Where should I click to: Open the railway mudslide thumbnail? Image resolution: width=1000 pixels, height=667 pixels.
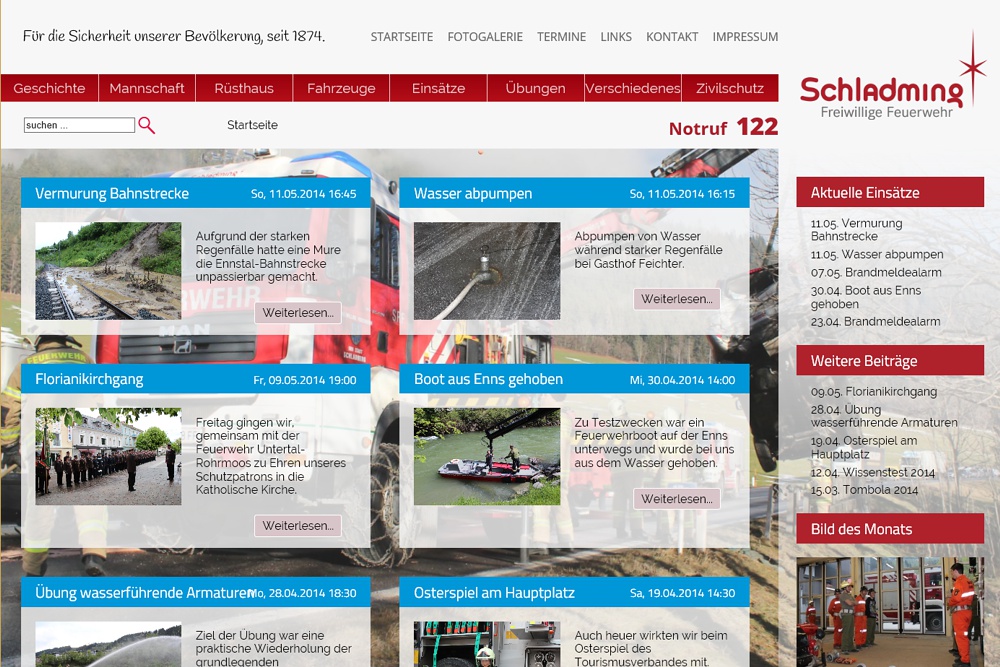[x=108, y=271]
